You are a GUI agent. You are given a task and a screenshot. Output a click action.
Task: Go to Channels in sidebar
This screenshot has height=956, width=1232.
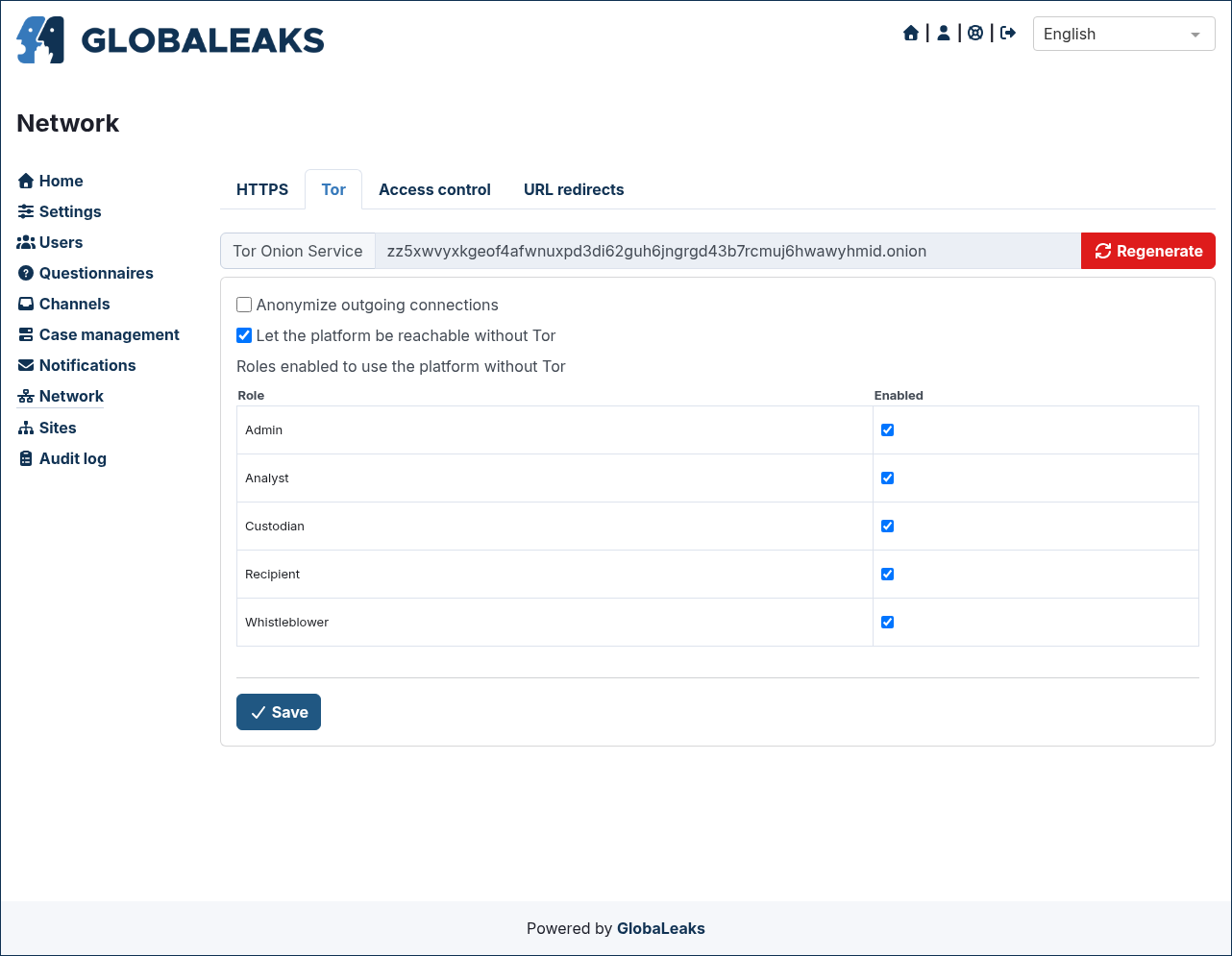coord(64,304)
